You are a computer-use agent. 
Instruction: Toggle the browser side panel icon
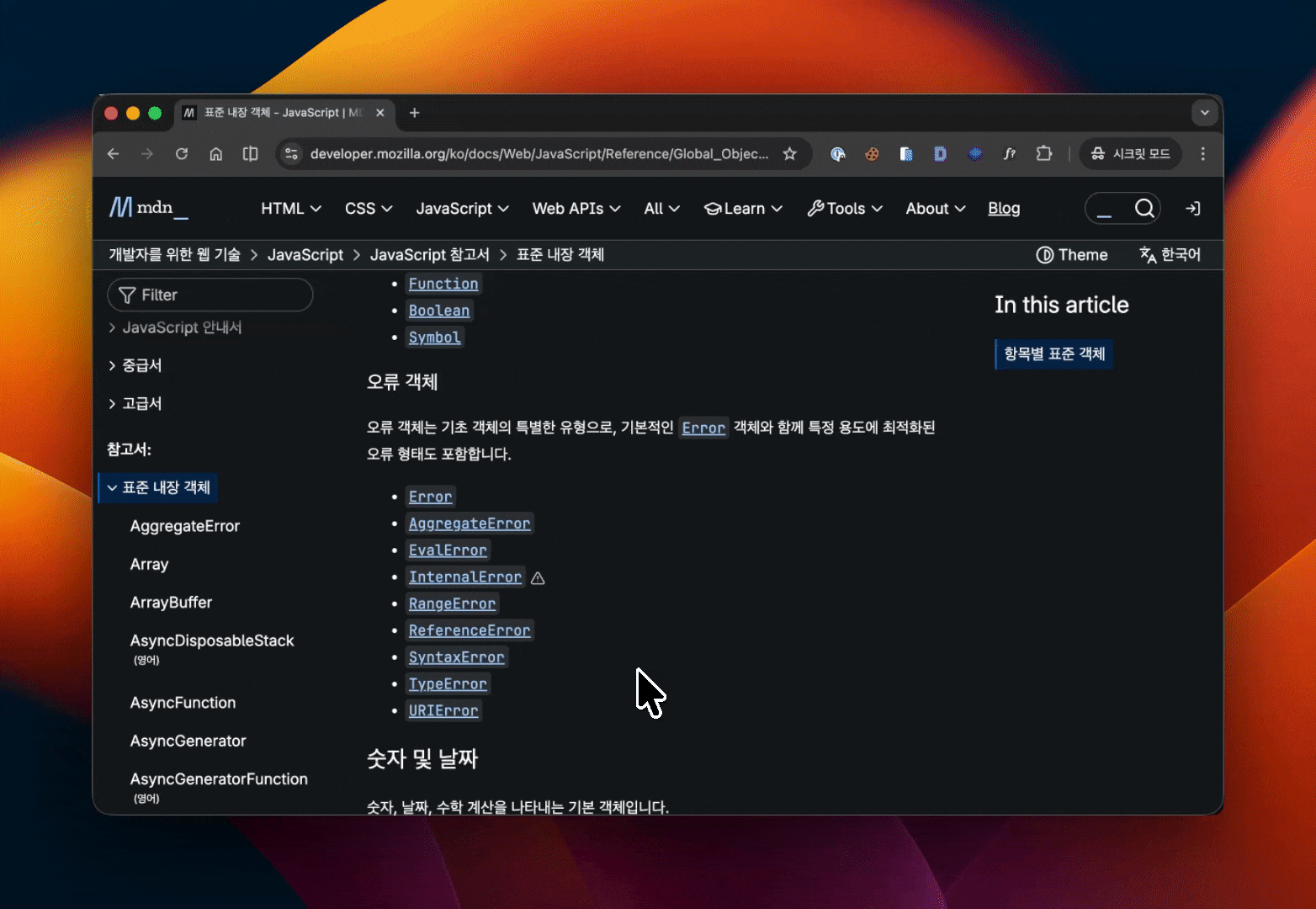pyautogui.click(x=251, y=154)
